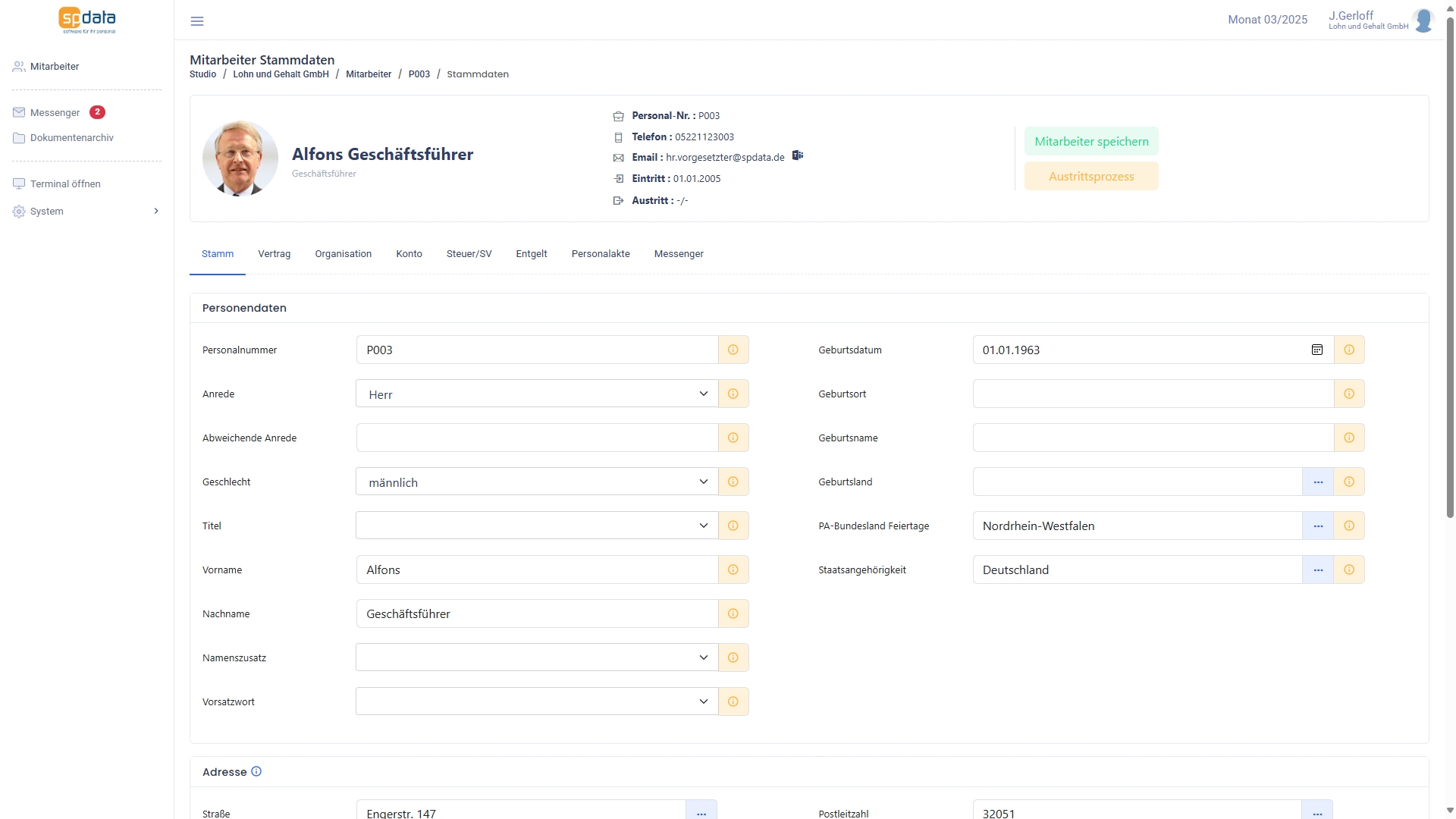The width and height of the screenshot is (1456, 819).
Task: Click the Teams icon next to Email
Action: 797,155
